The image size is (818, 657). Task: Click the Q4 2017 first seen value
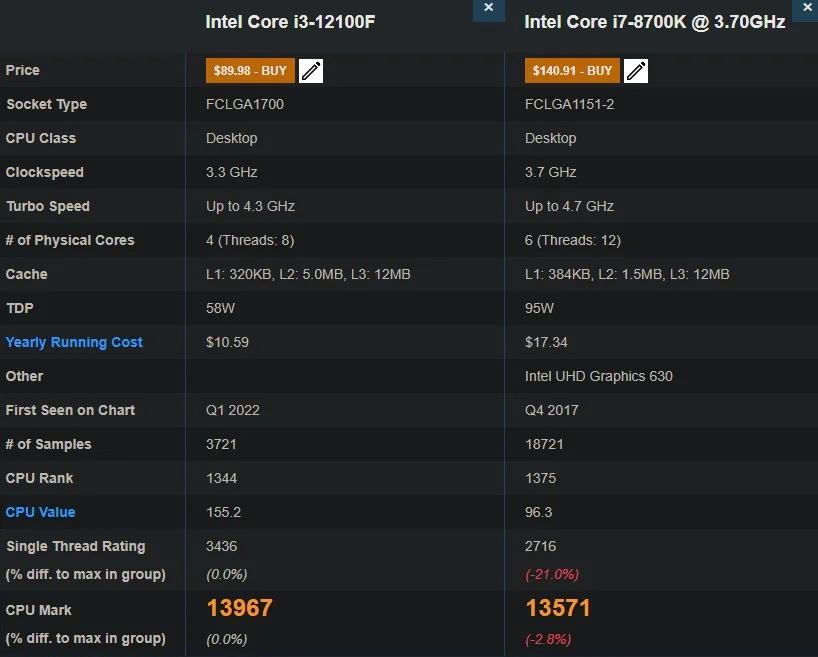[551, 410]
